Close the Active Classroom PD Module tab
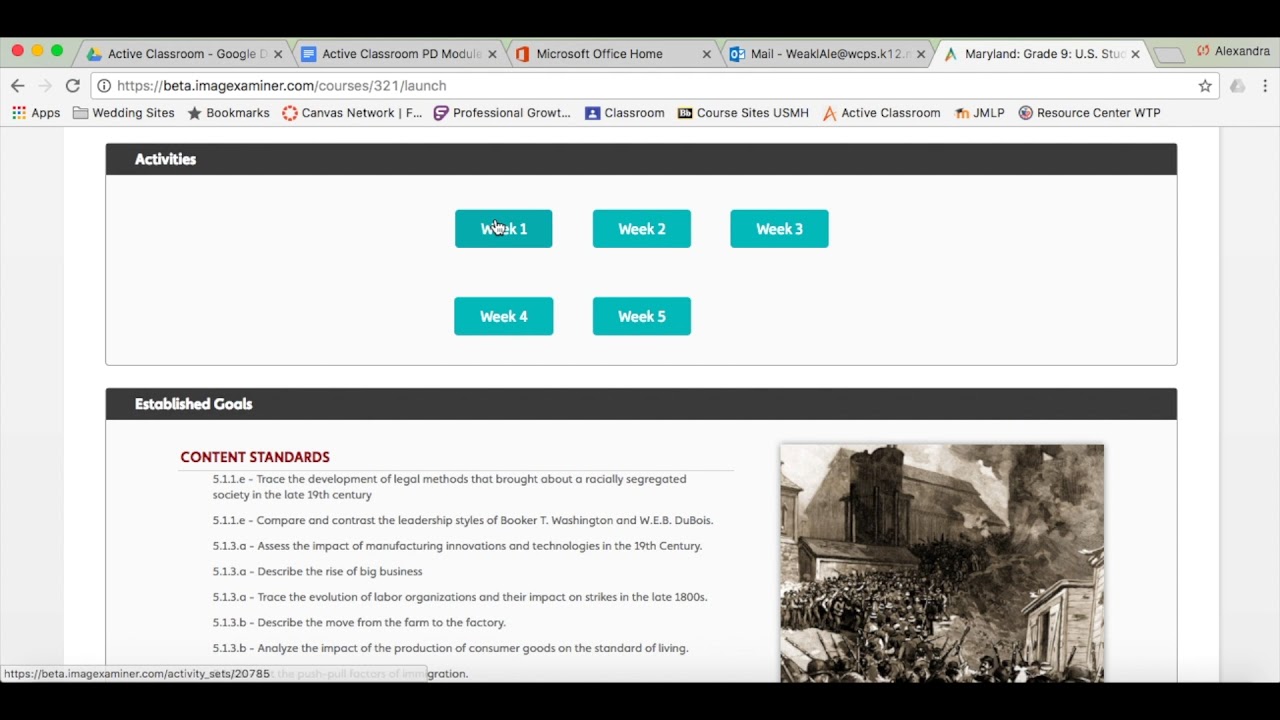The image size is (1280, 720). pyautogui.click(x=492, y=54)
